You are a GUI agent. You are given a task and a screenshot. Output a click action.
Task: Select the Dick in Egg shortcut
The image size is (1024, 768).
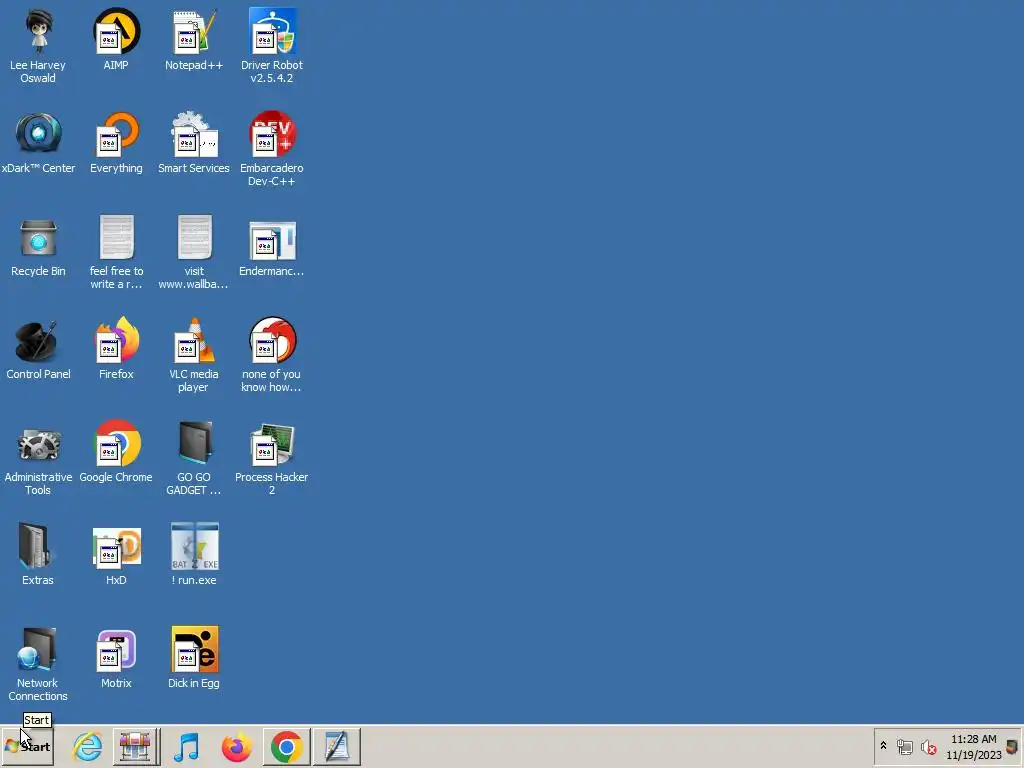pyautogui.click(x=194, y=658)
